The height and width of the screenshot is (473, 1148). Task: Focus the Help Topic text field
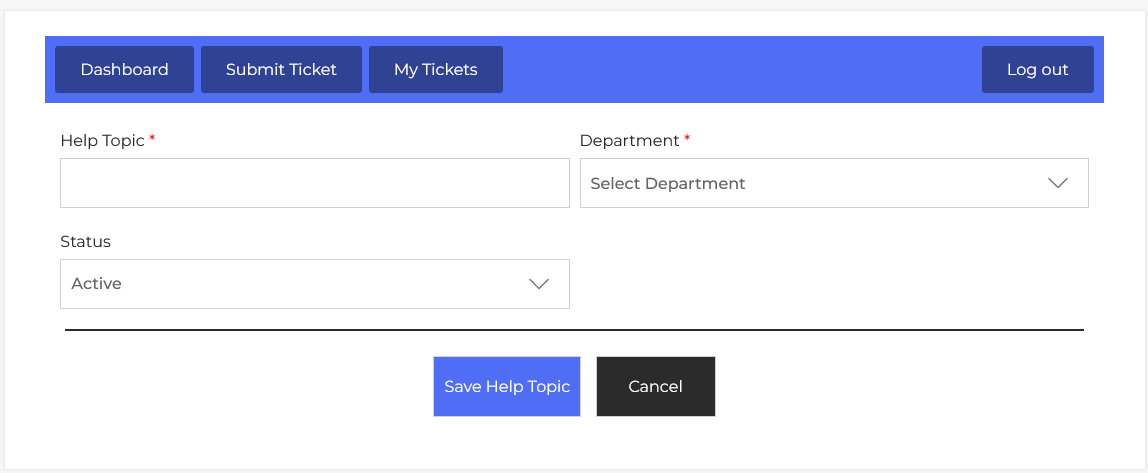[x=314, y=183]
